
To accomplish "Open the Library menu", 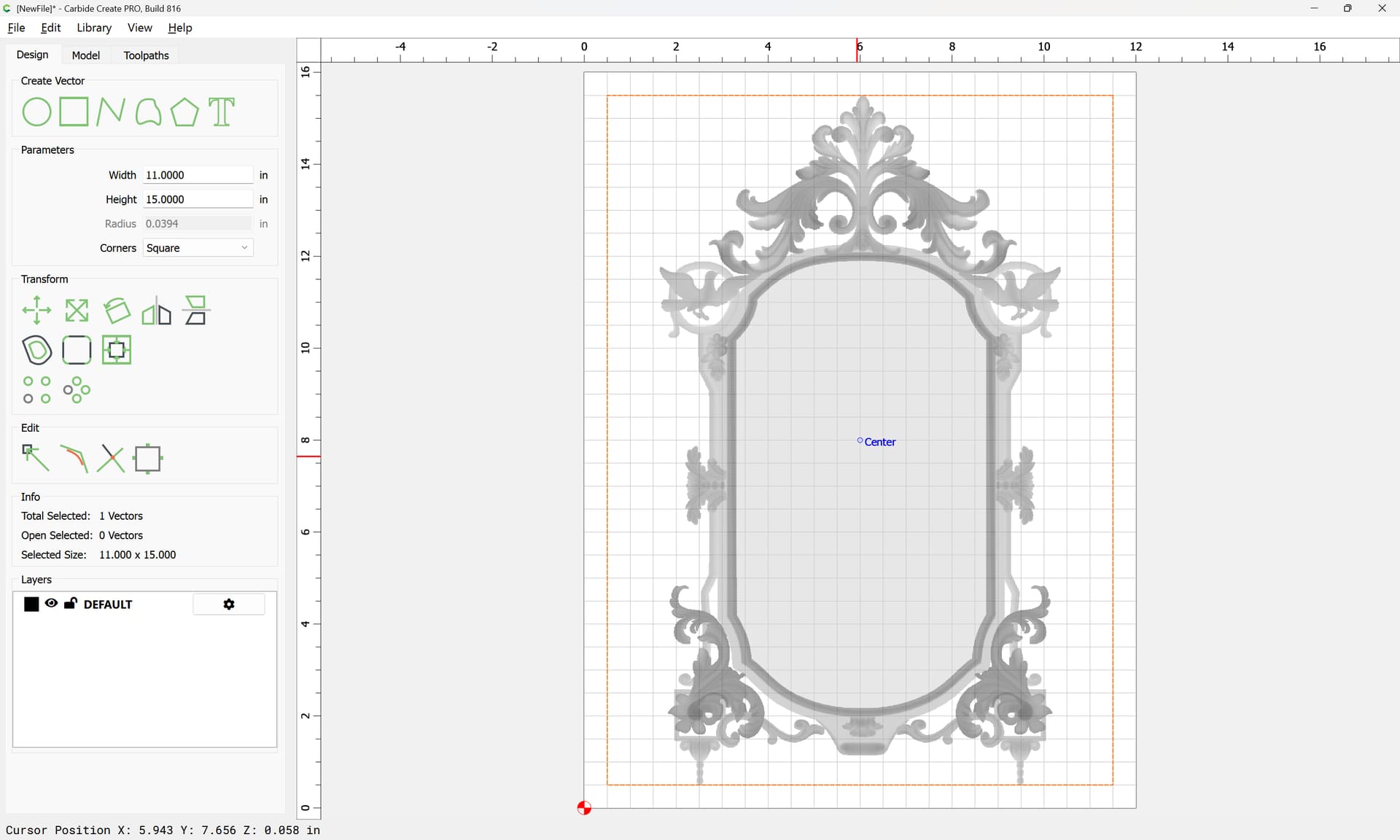I will click(94, 28).
